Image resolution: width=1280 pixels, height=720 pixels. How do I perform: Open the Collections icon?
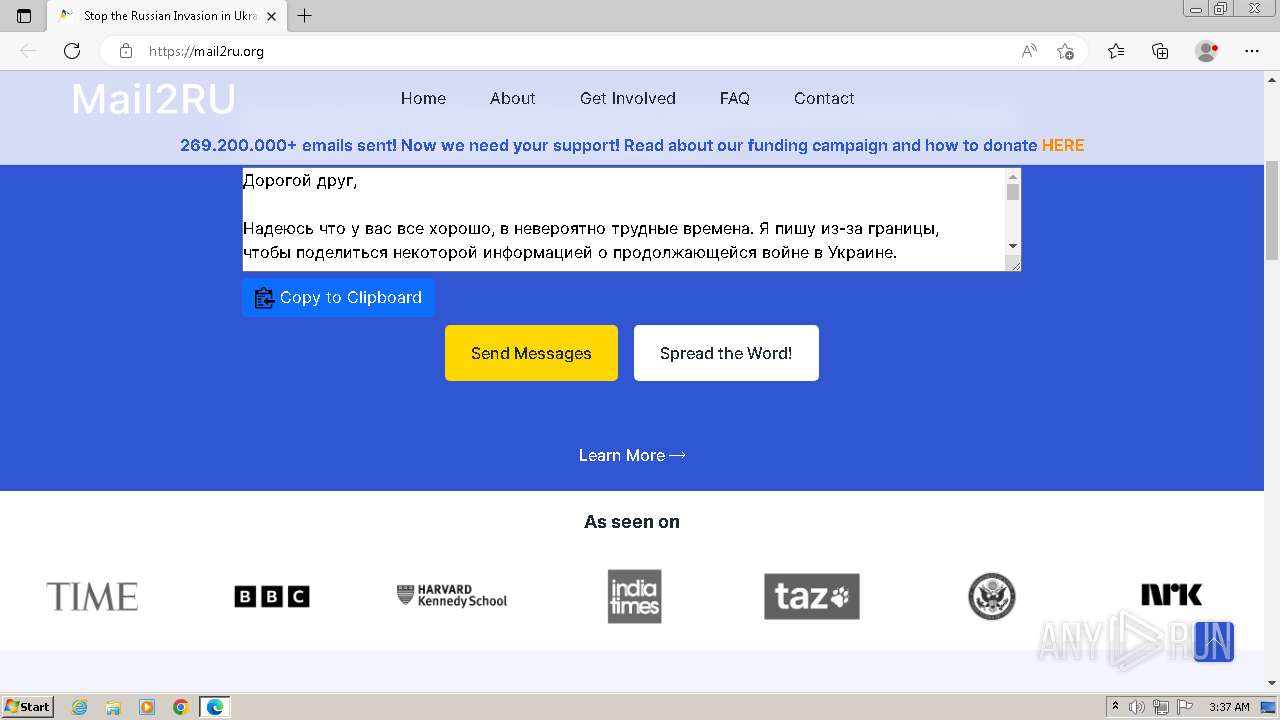[x=1160, y=51]
